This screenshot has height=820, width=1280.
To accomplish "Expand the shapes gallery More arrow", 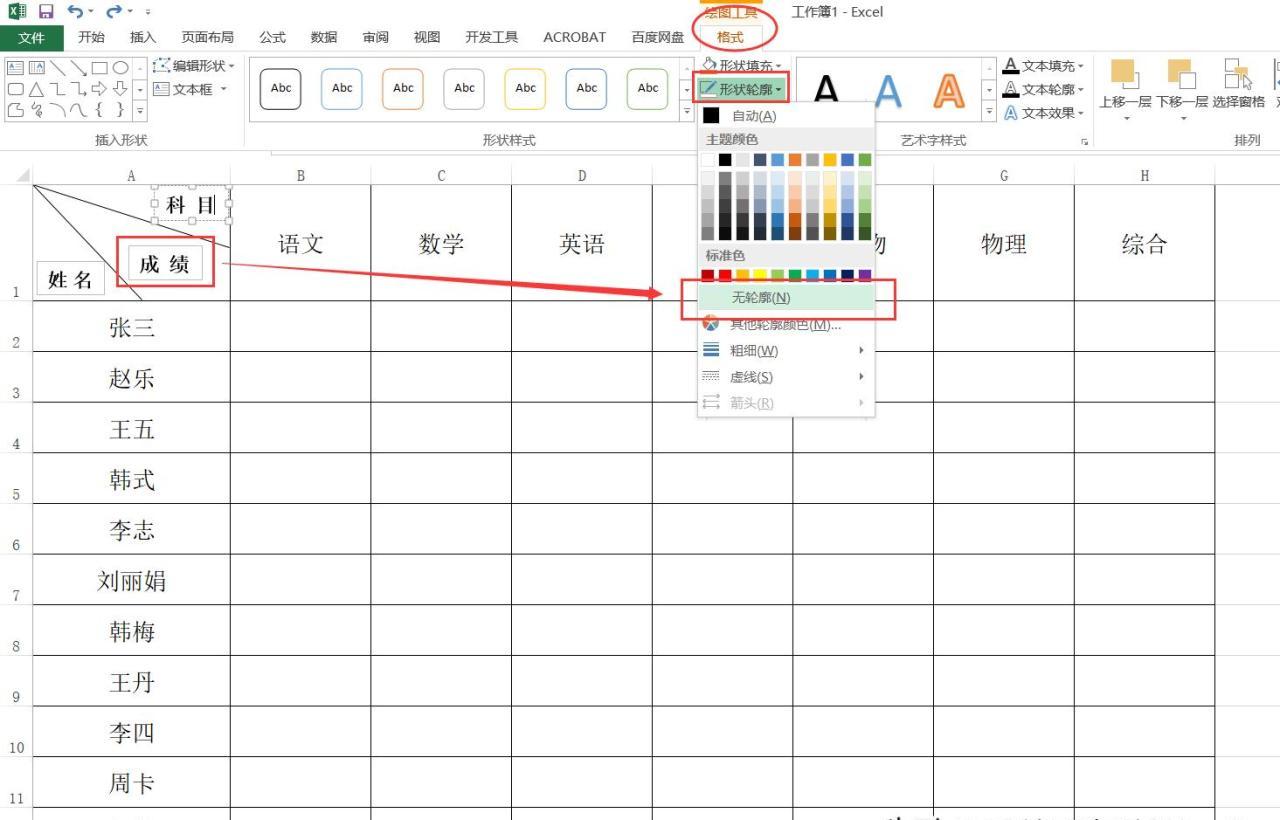I will click(x=139, y=111).
